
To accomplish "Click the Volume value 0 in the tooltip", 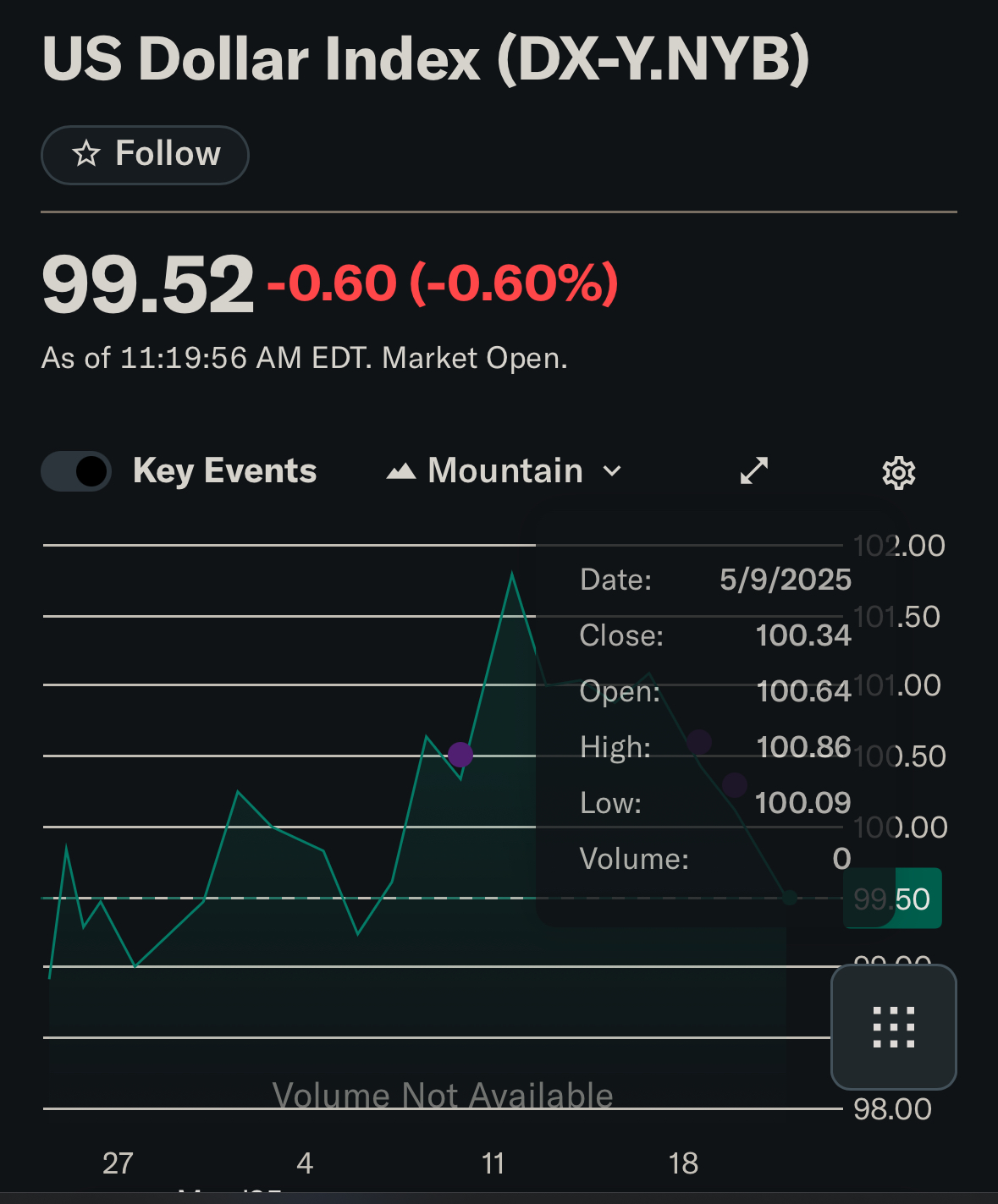I will point(841,859).
